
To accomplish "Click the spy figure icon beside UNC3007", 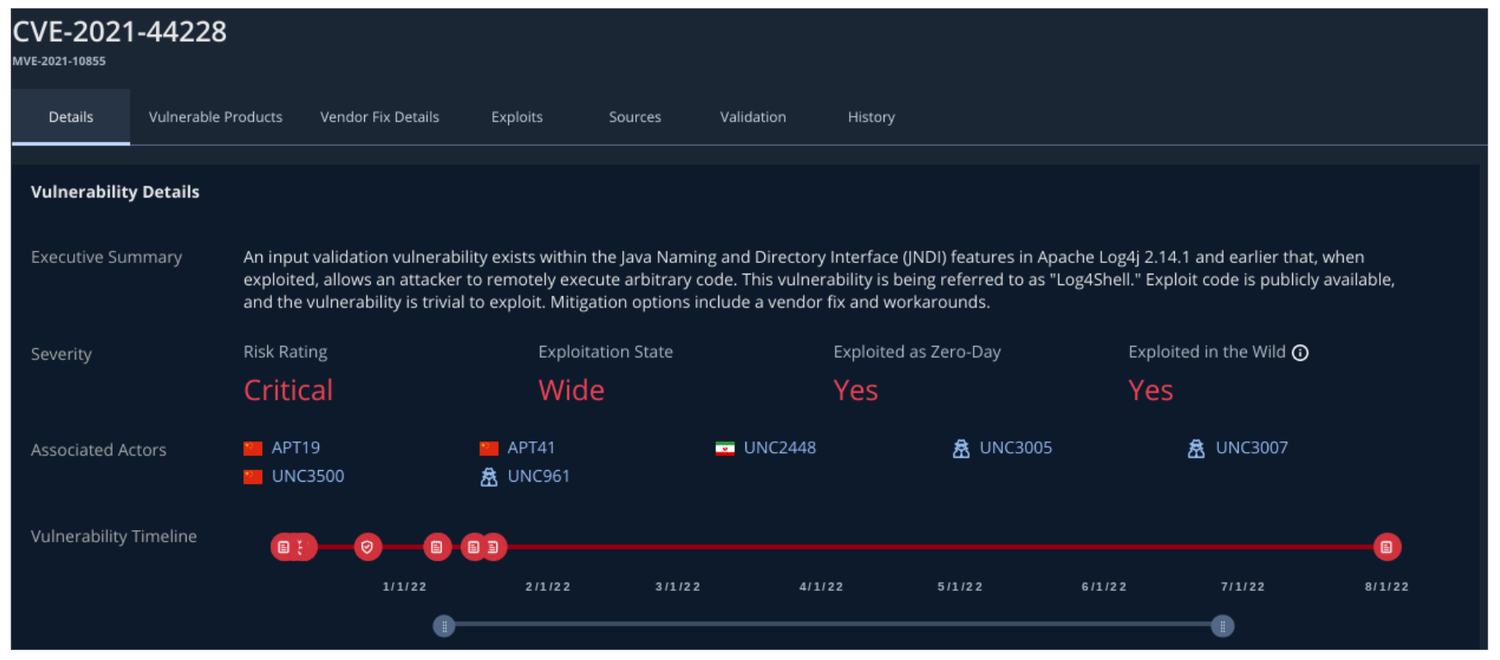I will point(1196,449).
